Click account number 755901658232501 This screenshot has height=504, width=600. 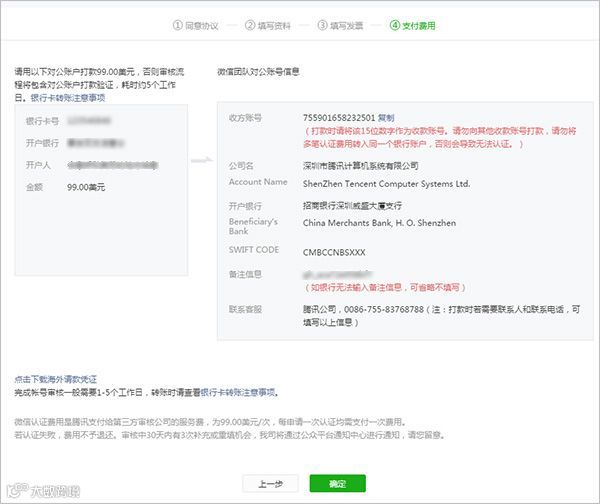[339, 117]
